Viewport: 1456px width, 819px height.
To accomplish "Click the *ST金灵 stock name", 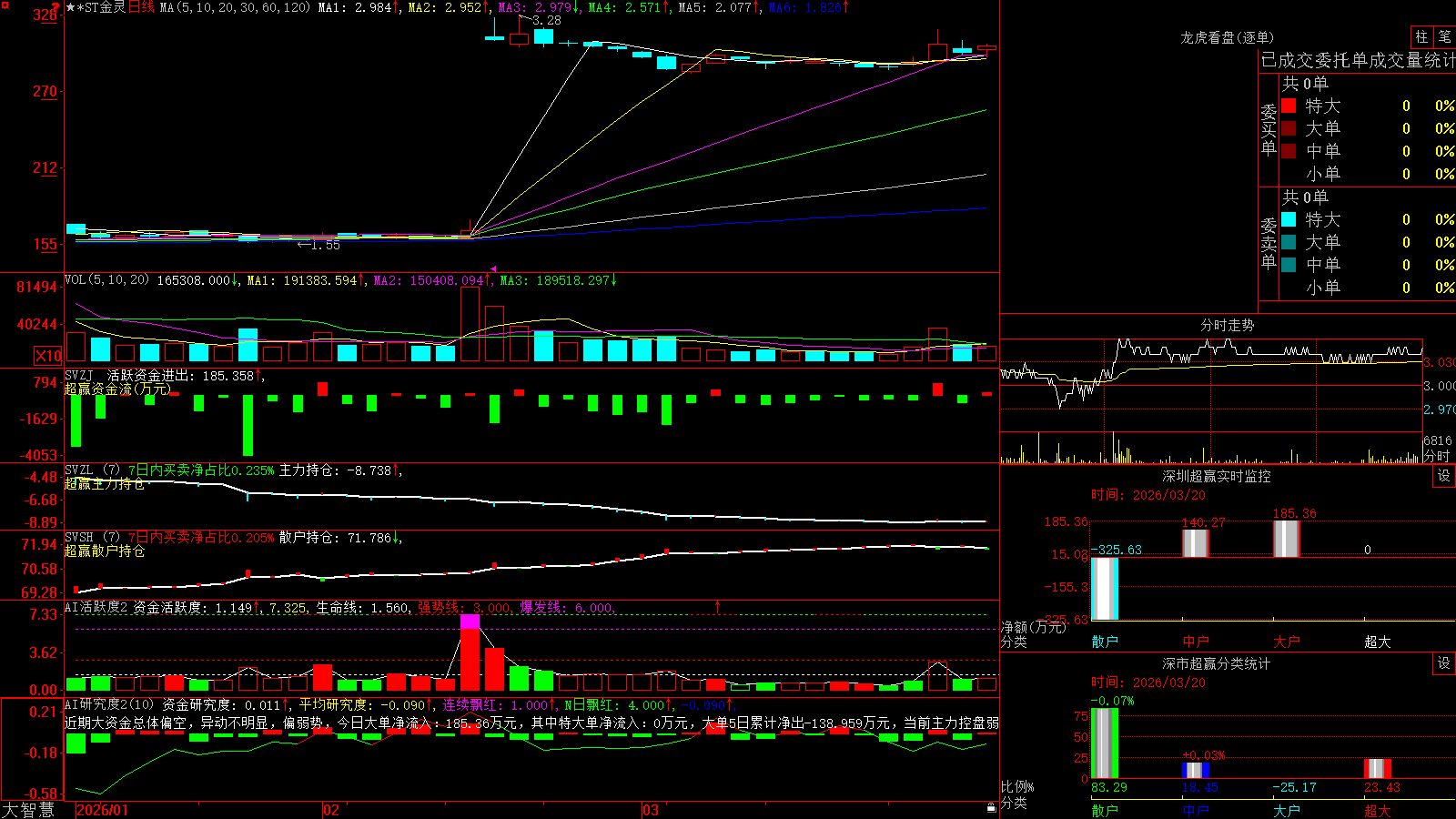I will [x=102, y=7].
